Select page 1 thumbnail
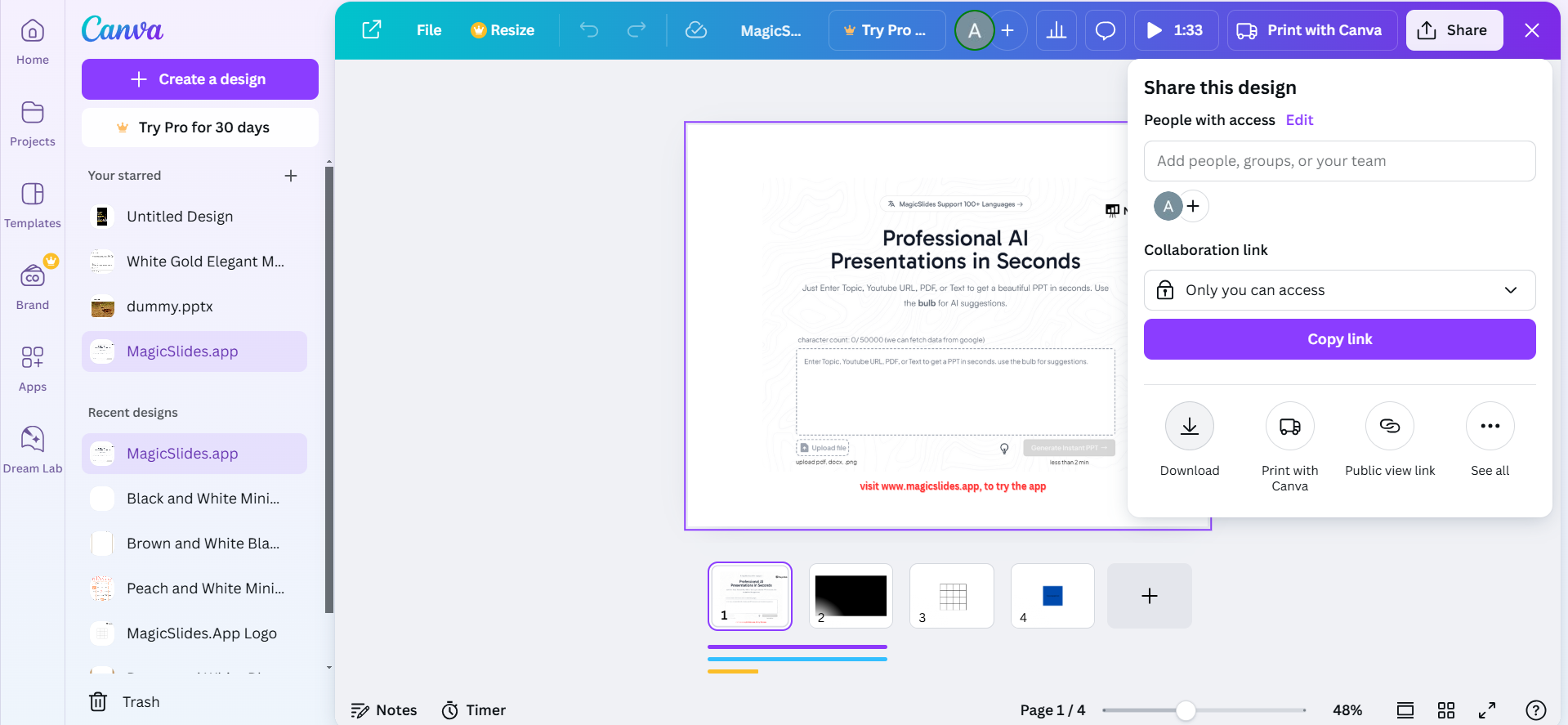This screenshot has width=1568, height=725. point(750,596)
